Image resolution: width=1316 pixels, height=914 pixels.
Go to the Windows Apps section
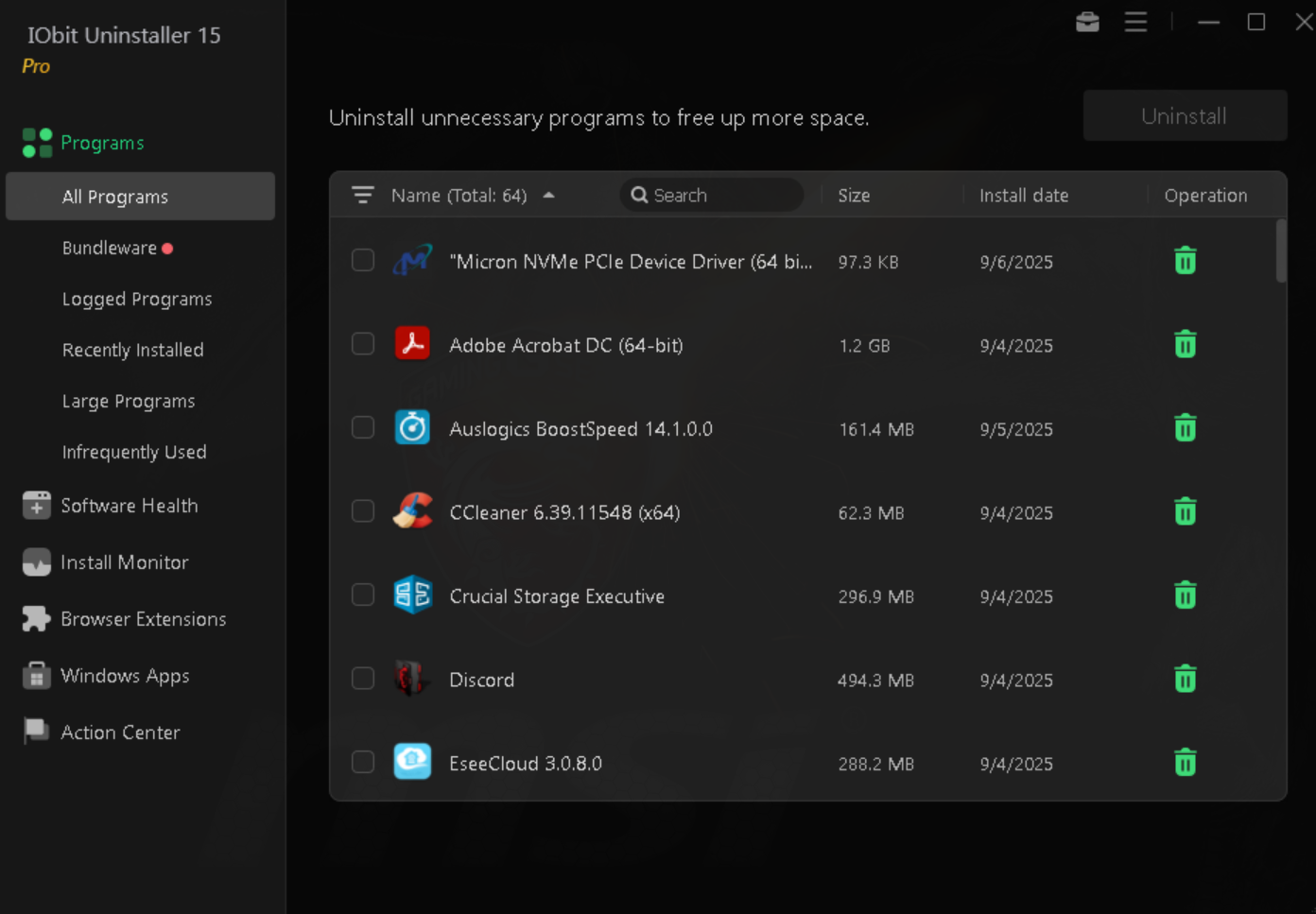click(125, 676)
